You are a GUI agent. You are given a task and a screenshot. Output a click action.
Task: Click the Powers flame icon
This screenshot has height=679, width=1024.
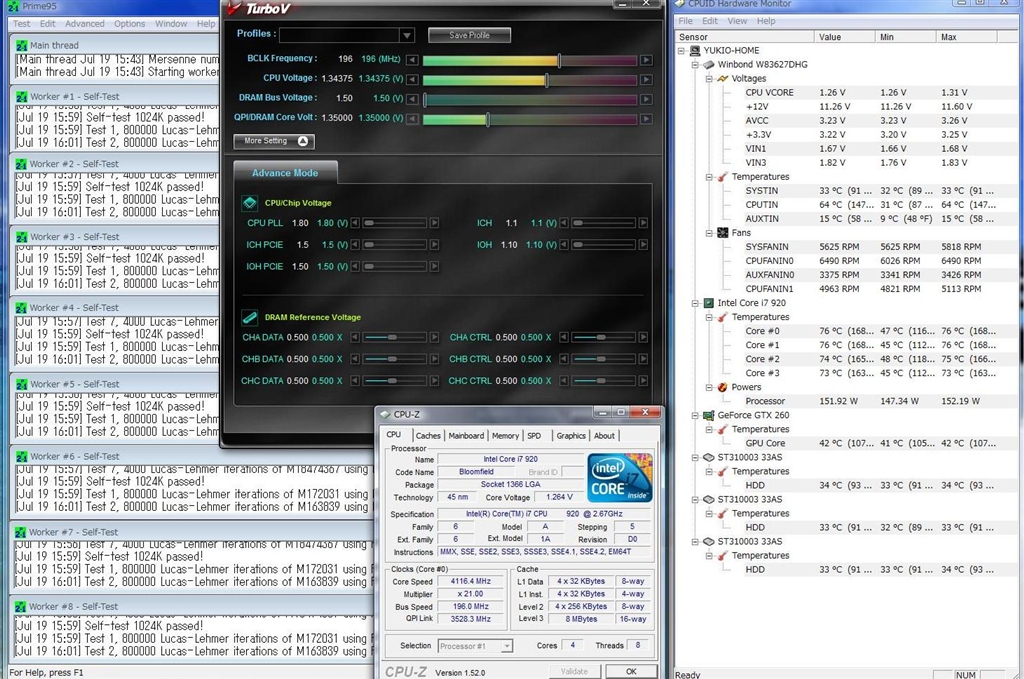click(x=722, y=387)
